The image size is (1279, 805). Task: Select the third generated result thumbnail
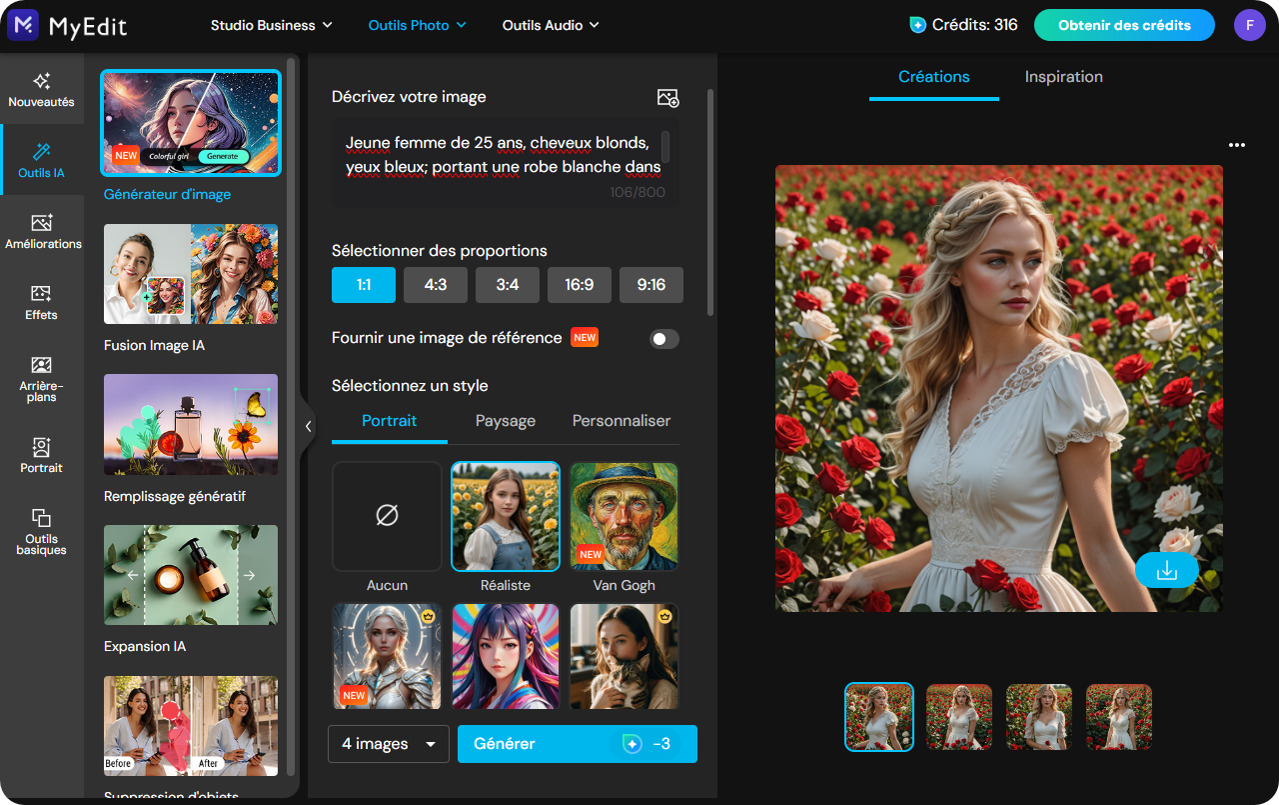1039,717
